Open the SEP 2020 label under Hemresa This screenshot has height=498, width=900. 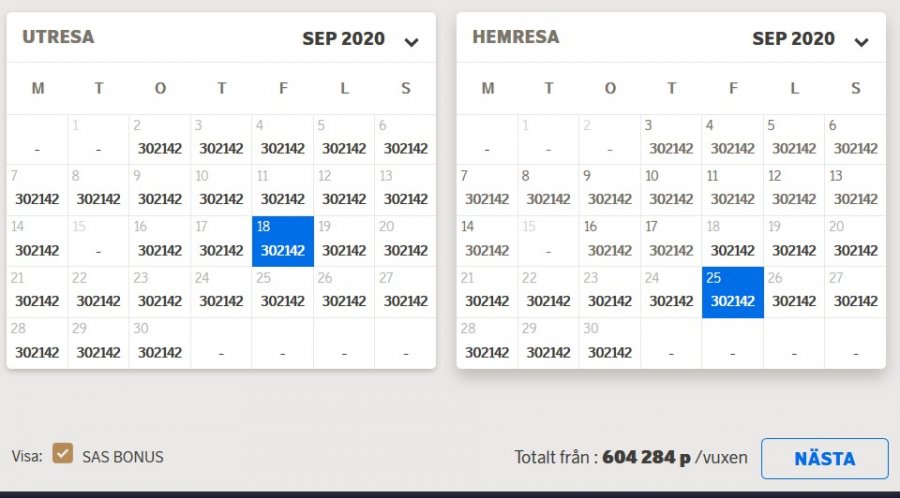(793, 39)
